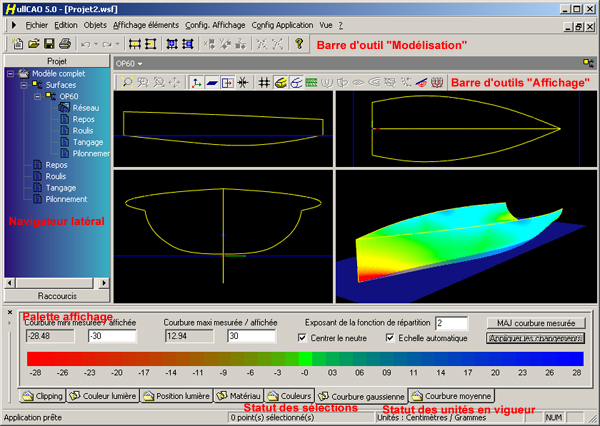Click the New project icon
The image size is (600, 426).
coord(19,44)
